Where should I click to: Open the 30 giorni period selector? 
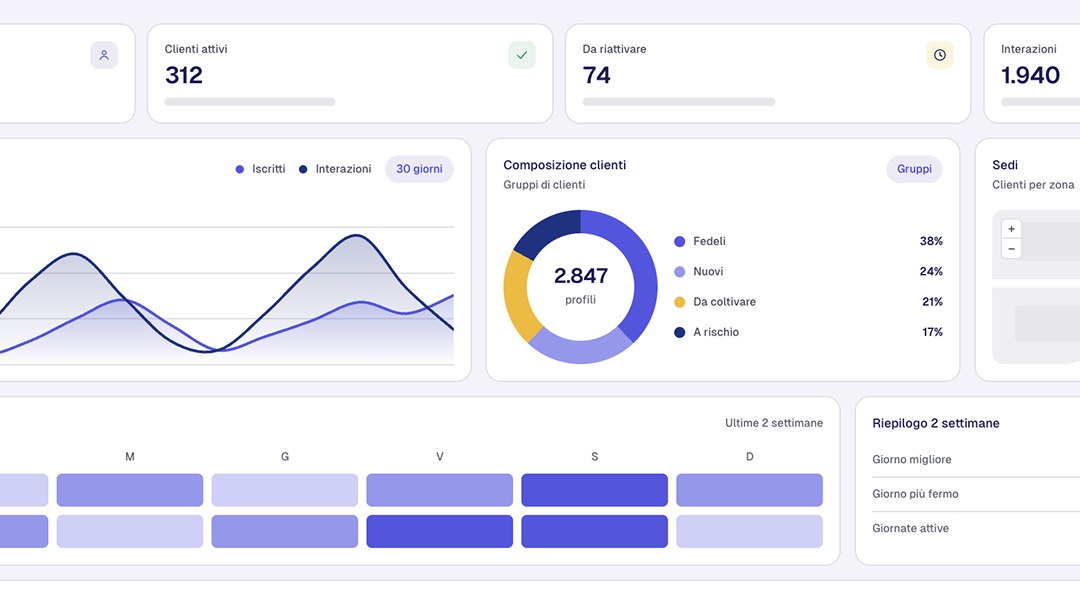click(419, 169)
